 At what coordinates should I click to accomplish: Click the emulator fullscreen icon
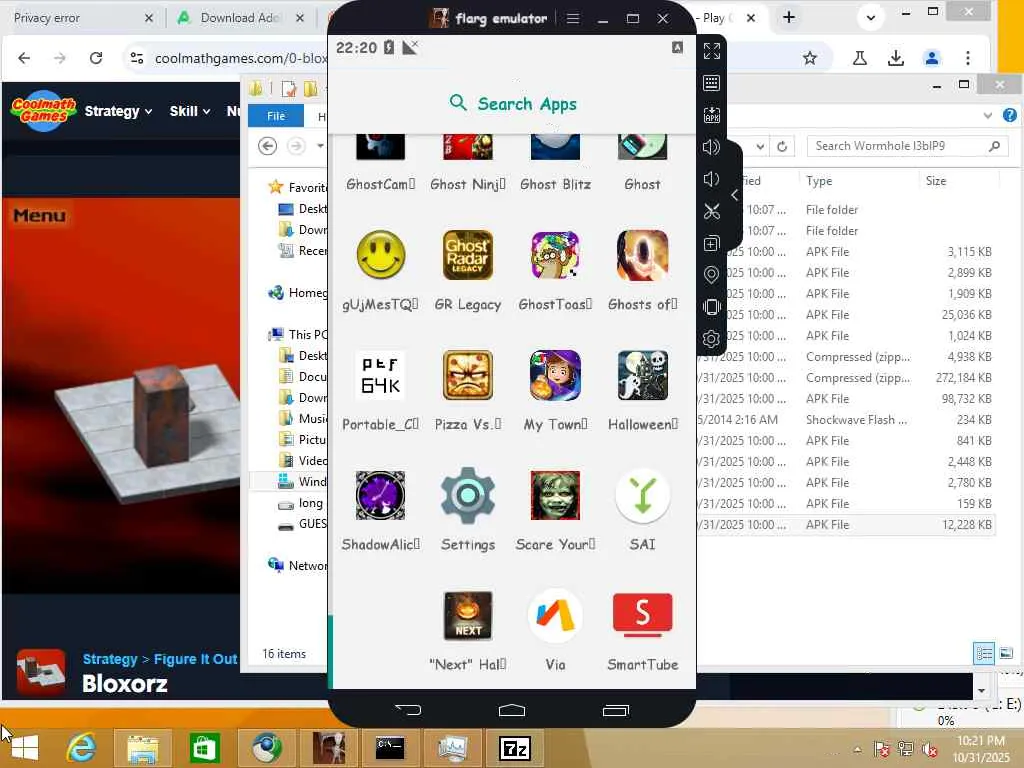712,51
